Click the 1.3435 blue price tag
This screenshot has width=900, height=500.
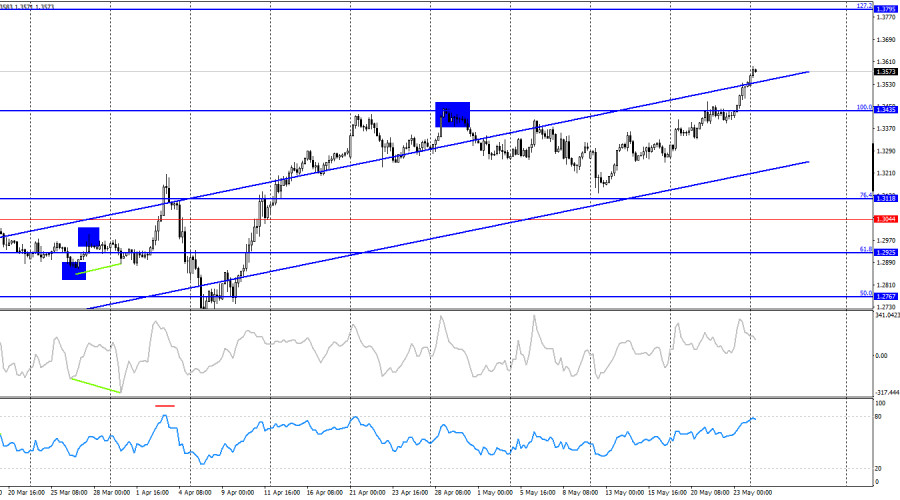point(885,110)
